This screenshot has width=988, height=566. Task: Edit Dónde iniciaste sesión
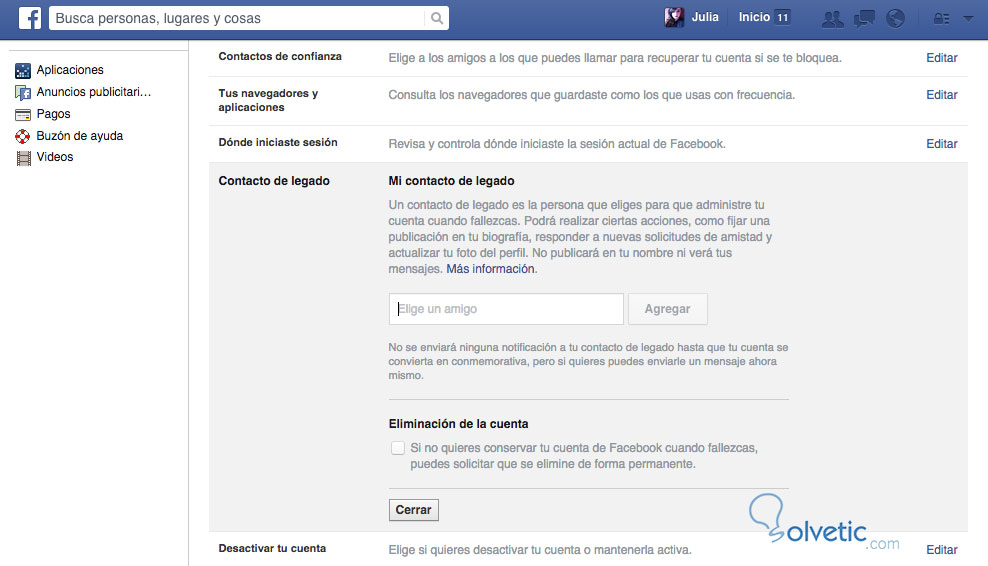[x=941, y=144]
